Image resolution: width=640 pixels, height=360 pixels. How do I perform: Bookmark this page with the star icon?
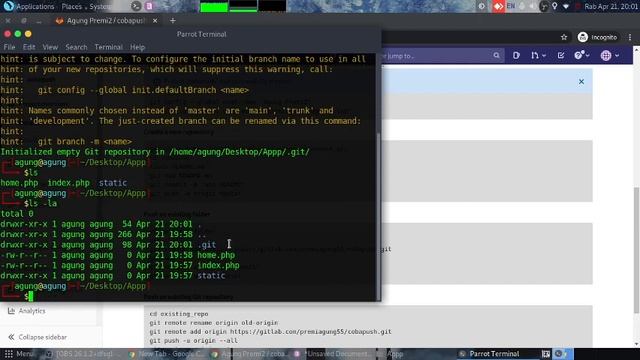pos(564,37)
